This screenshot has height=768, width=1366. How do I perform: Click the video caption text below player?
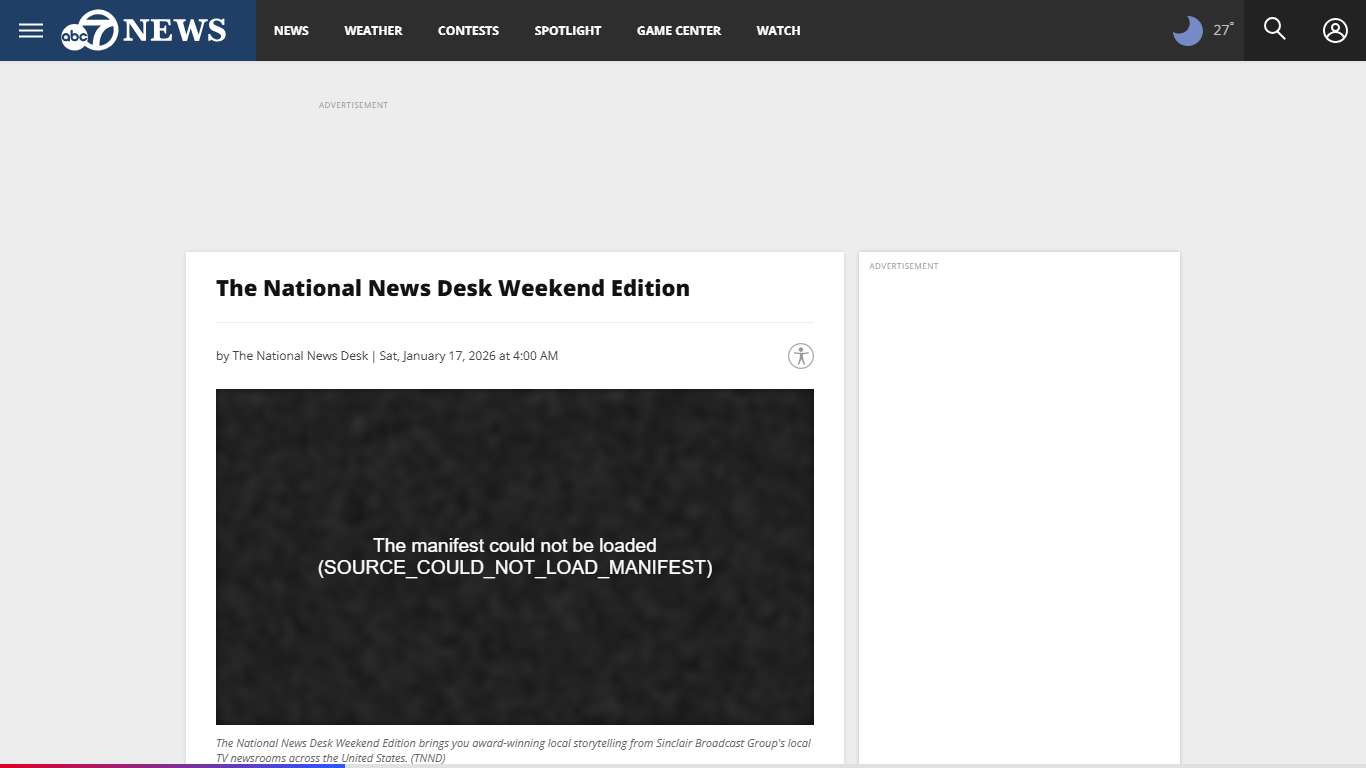pos(513,750)
